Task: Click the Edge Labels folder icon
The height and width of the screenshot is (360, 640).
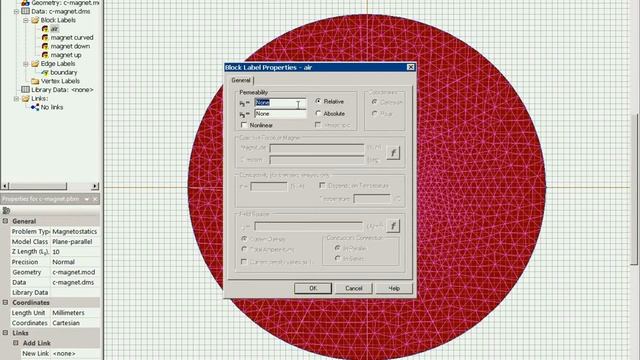Action: 35,64
